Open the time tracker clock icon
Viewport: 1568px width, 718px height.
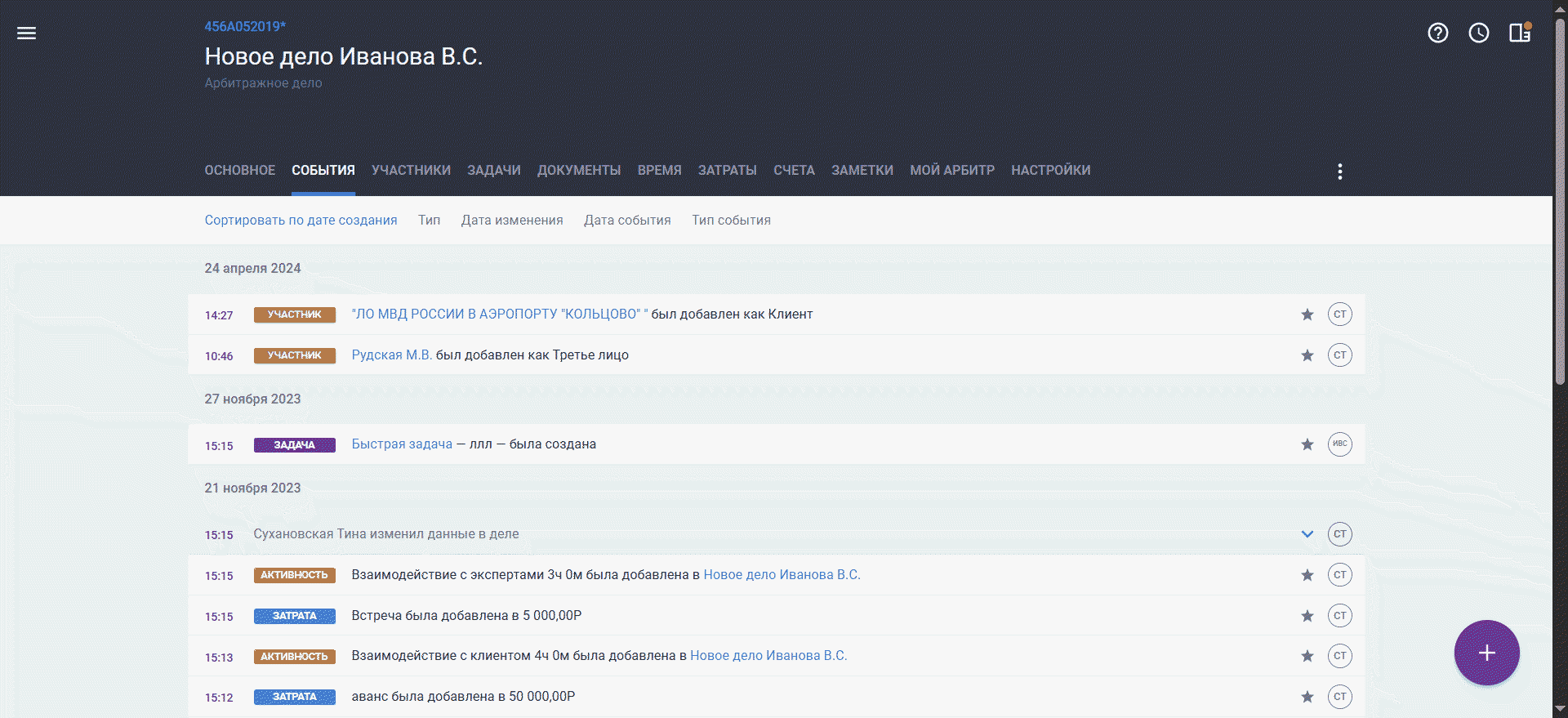click(x=1478, y=33)
